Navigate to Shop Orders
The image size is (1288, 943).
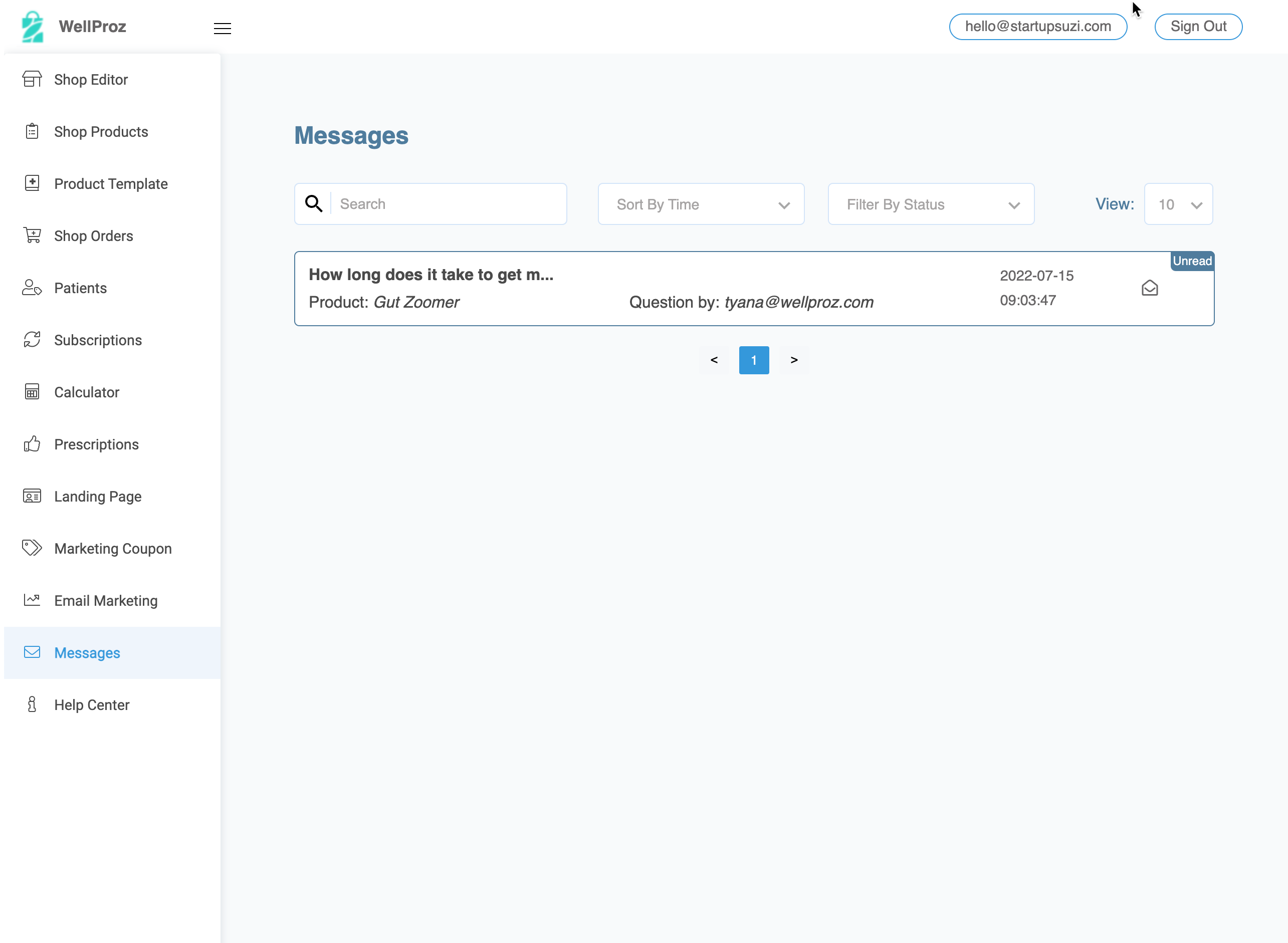(x=112, y=235)
